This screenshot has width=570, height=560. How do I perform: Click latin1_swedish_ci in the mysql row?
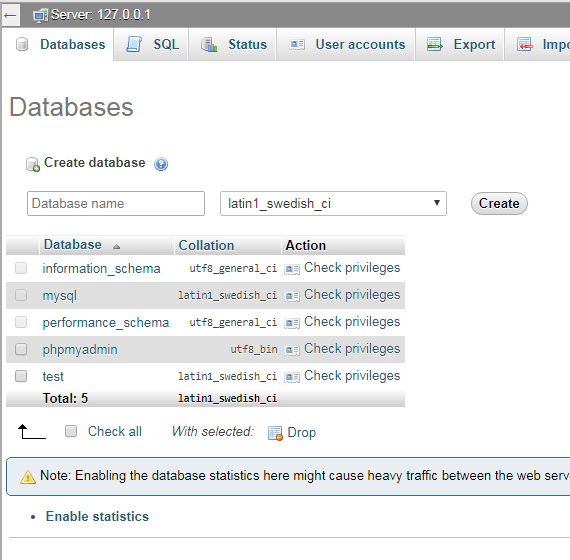tap(228, 295)
